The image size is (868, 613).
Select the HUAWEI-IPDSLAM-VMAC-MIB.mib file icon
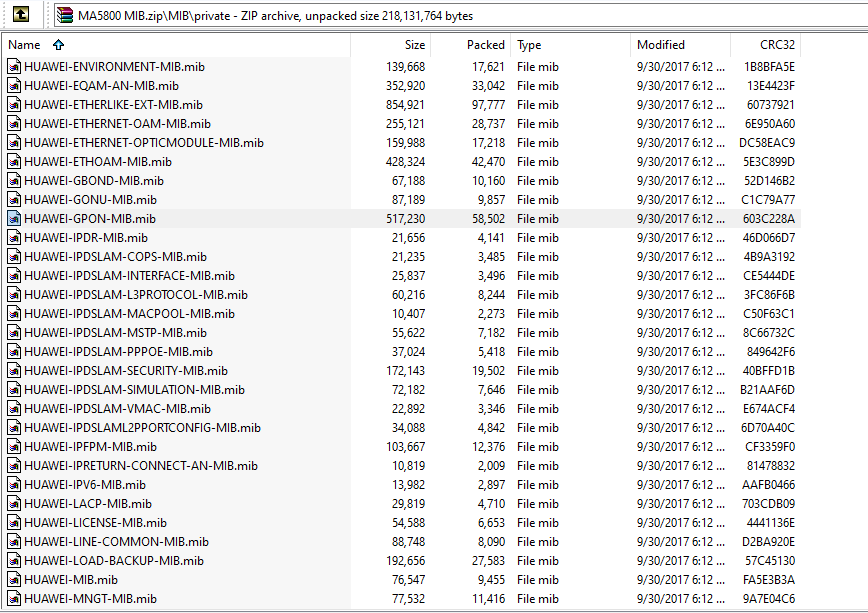[14, 409]
